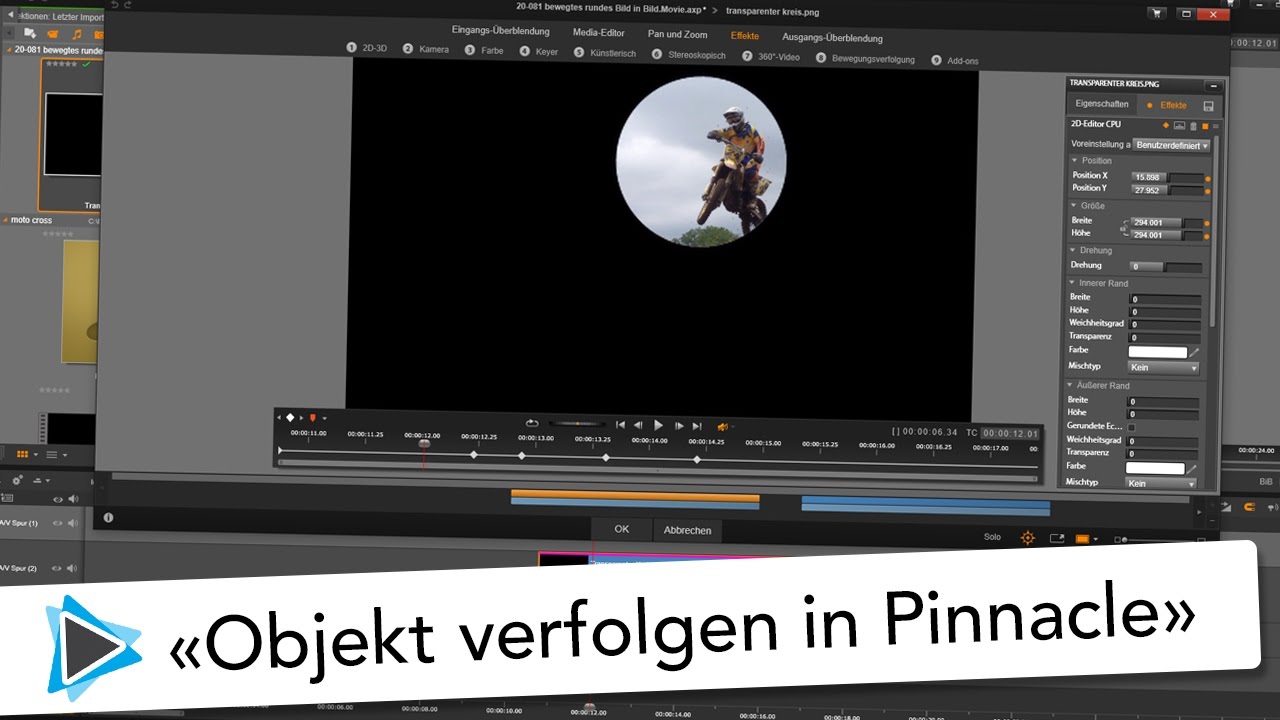Viewport: 1280px width, 720px height.
Task: Toggle Gerundete Ecken checkbox
Action: (x=1132, y=427)
